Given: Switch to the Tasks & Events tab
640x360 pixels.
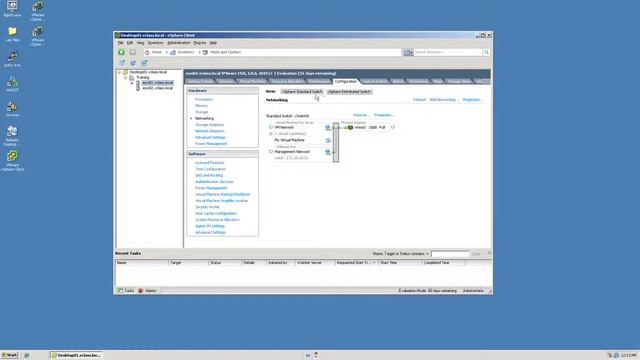Looking at the screenshot, I should point(374,81).
